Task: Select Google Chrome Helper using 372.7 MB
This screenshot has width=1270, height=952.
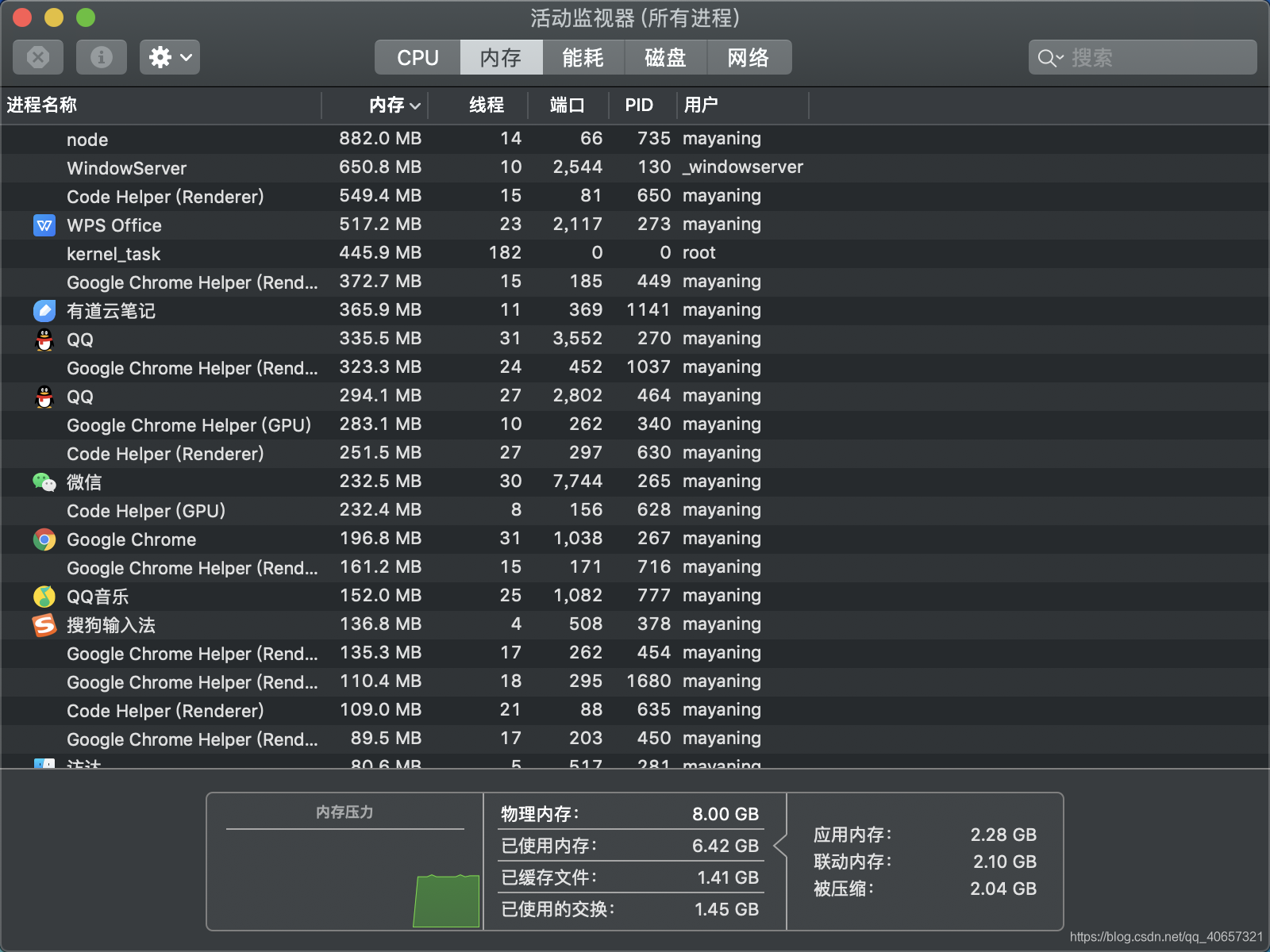Action: tap(635, 282)
